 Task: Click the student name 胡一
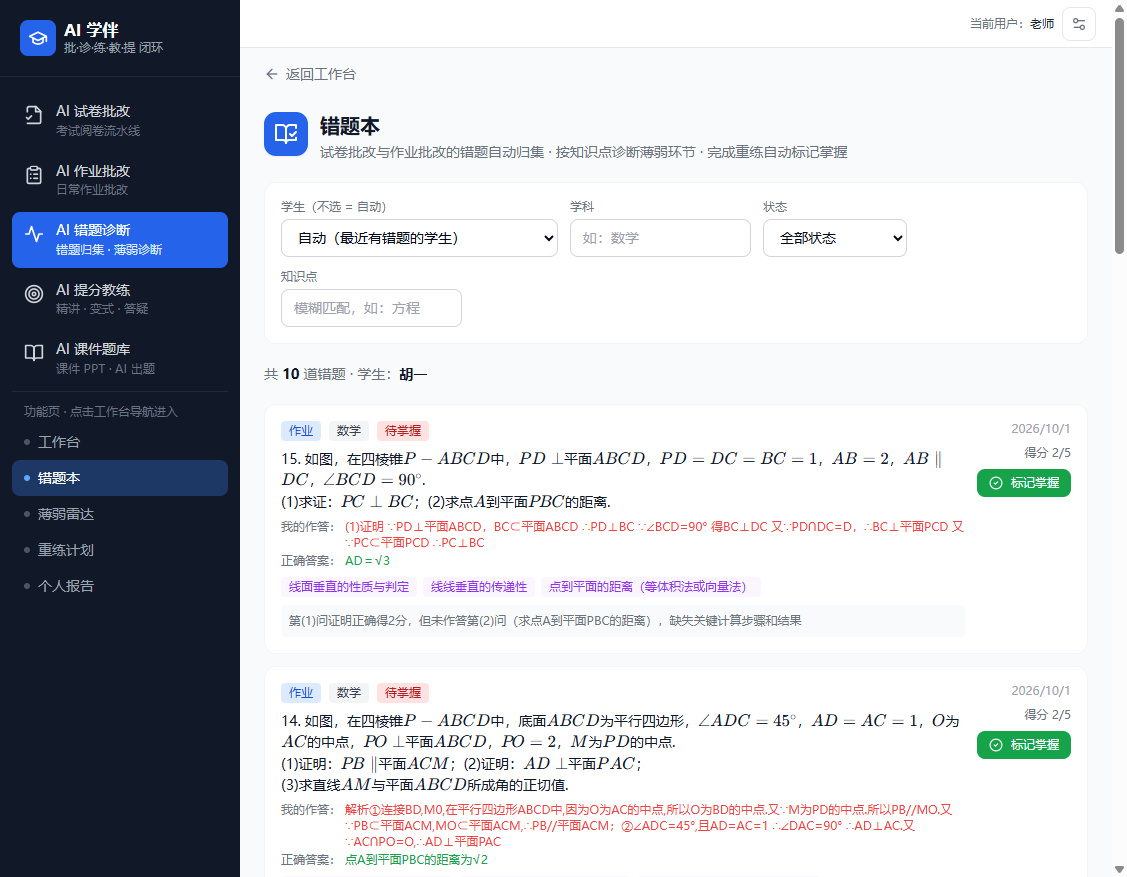click(413, 375)
